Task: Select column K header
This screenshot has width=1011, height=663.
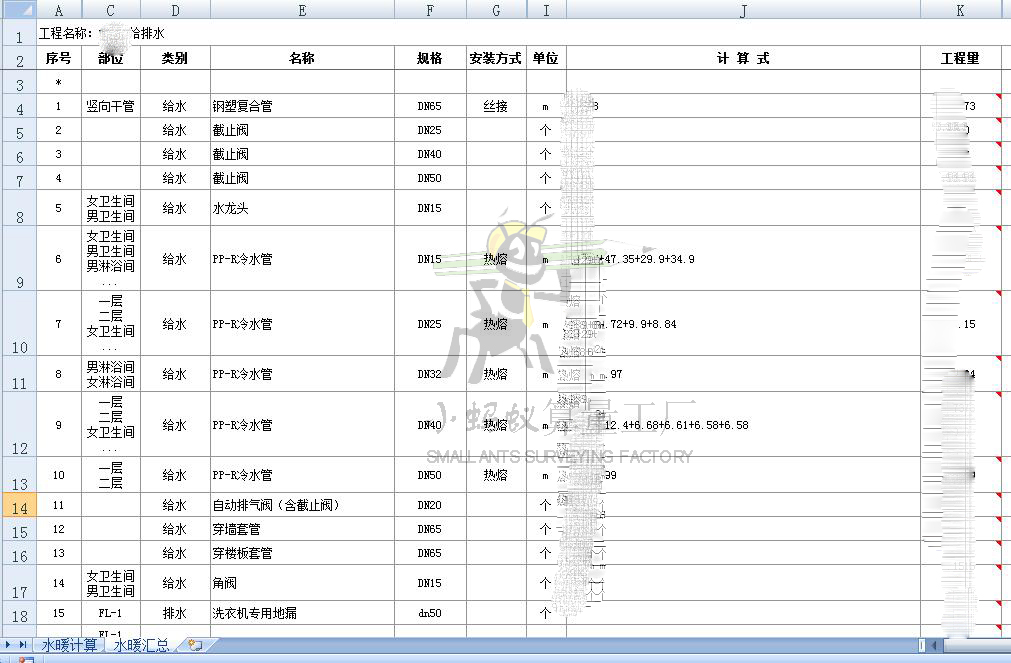Action: [960, 10]
